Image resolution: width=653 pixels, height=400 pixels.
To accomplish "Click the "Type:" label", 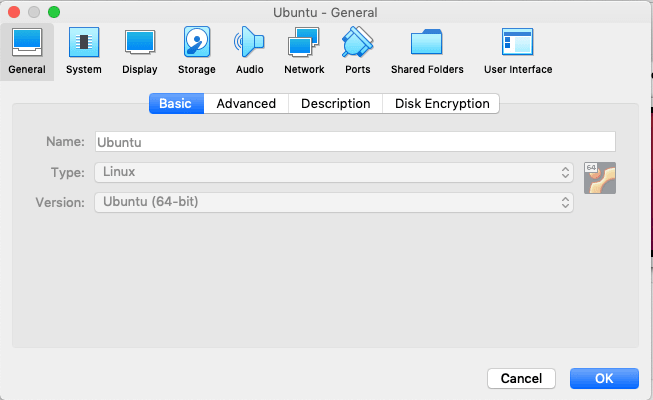I will [67, 172].
